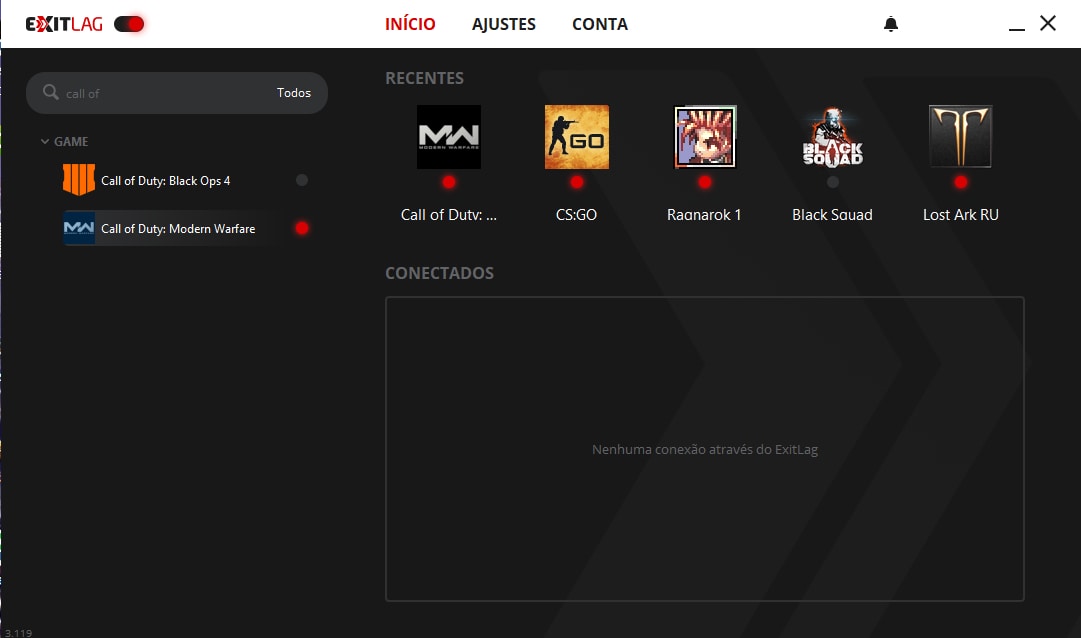Image resolution: width=1081 pixels, height=638 pixels.
Task: Select Call of Duty: Modern Warfare list entry
Action: 178,229
